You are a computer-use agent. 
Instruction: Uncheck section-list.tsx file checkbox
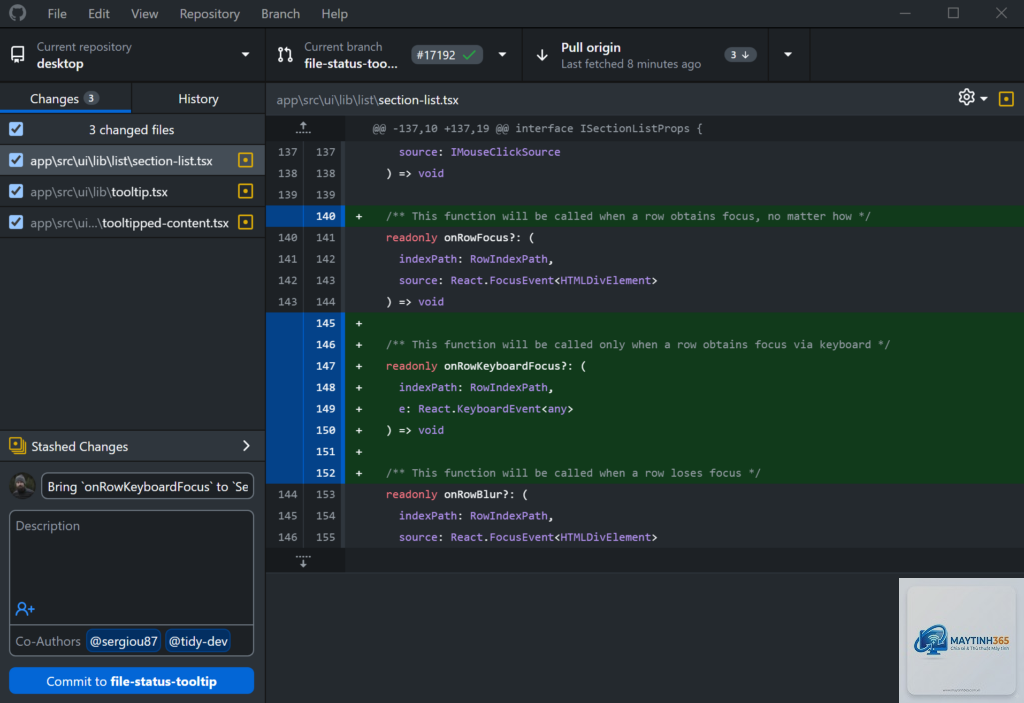16,160
